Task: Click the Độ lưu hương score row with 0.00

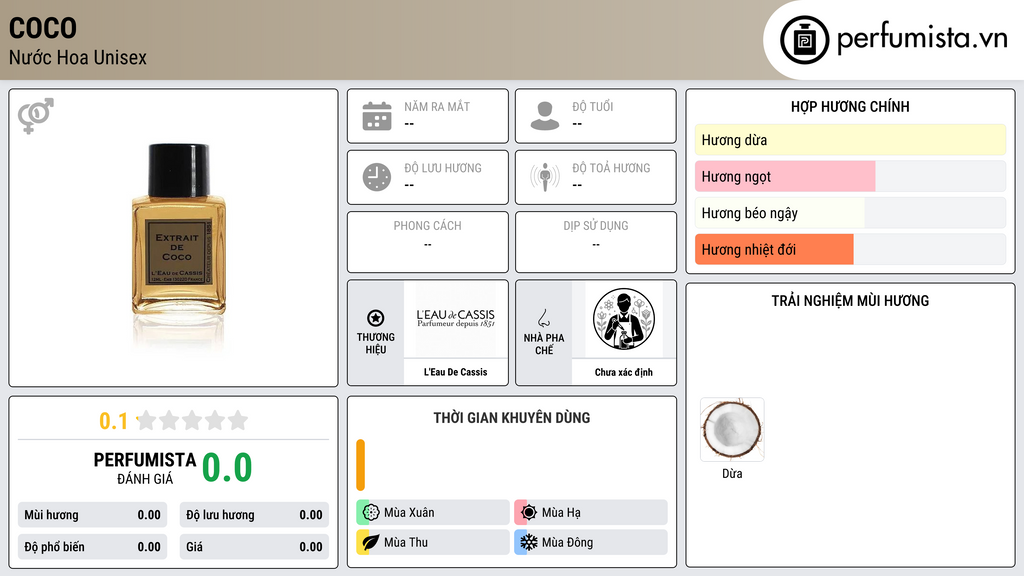Action: [x=254, y=515]
